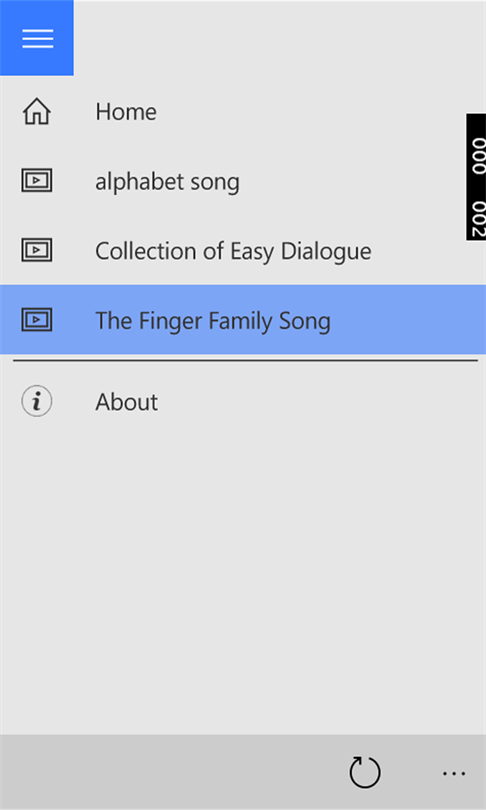Image resolution: width=486 pixels, height=810 pixels.
Task: Click the video icon beside alphabet song
Action: click(x=37, y=181)
